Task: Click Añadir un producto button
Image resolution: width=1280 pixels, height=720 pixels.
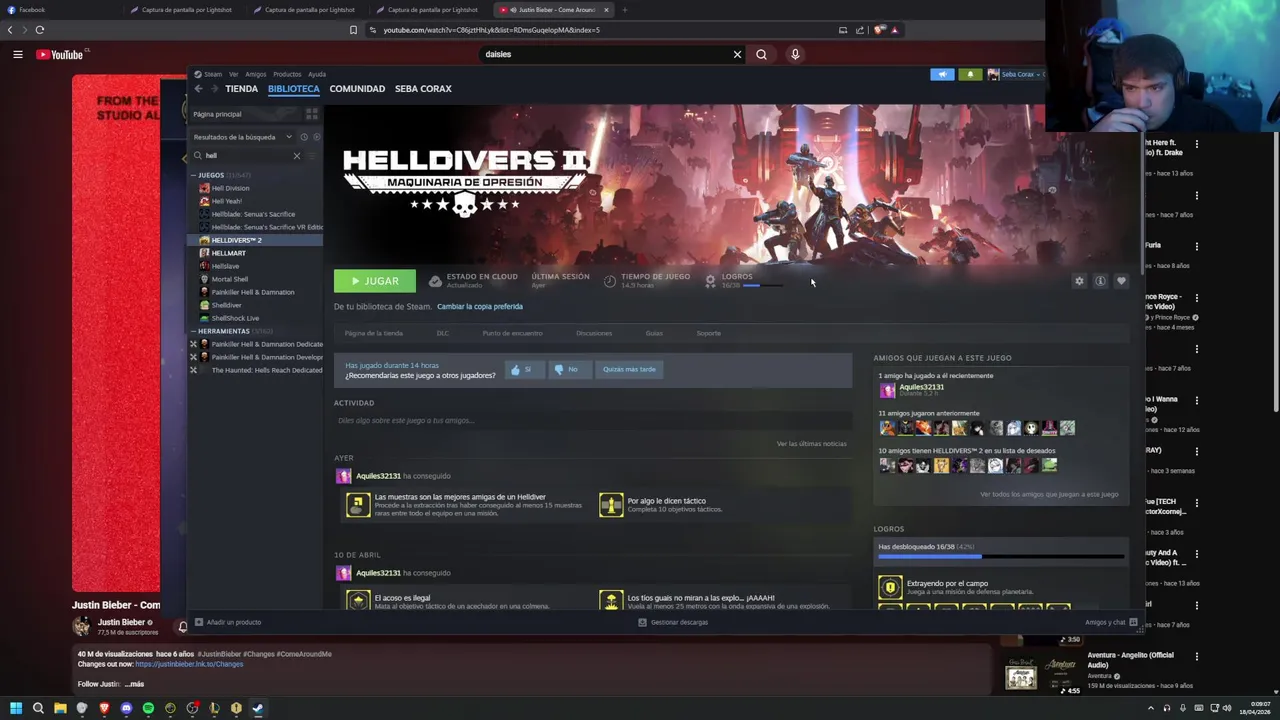Action: pos(228,622)
